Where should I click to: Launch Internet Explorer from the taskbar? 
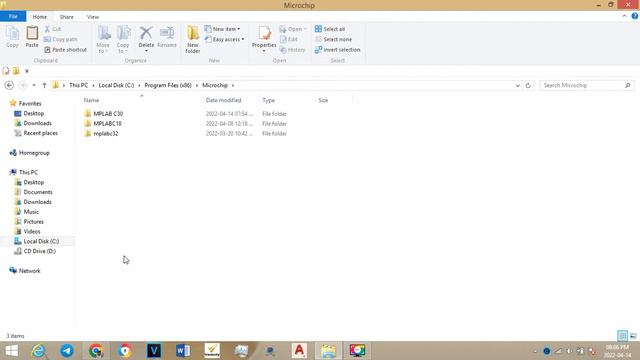click(x=39, y=351)
